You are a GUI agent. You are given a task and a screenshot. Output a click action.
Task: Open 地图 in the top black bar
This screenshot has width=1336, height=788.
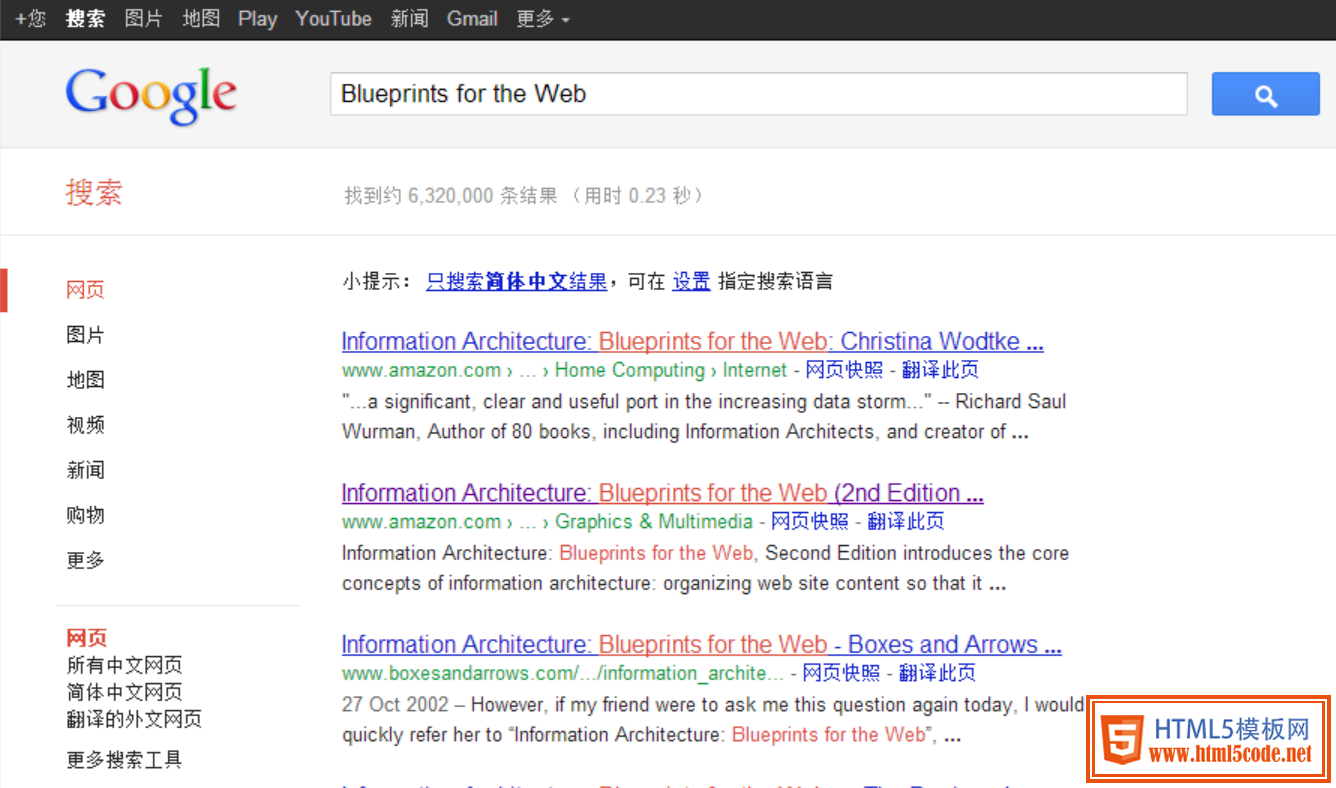(201, 19)
